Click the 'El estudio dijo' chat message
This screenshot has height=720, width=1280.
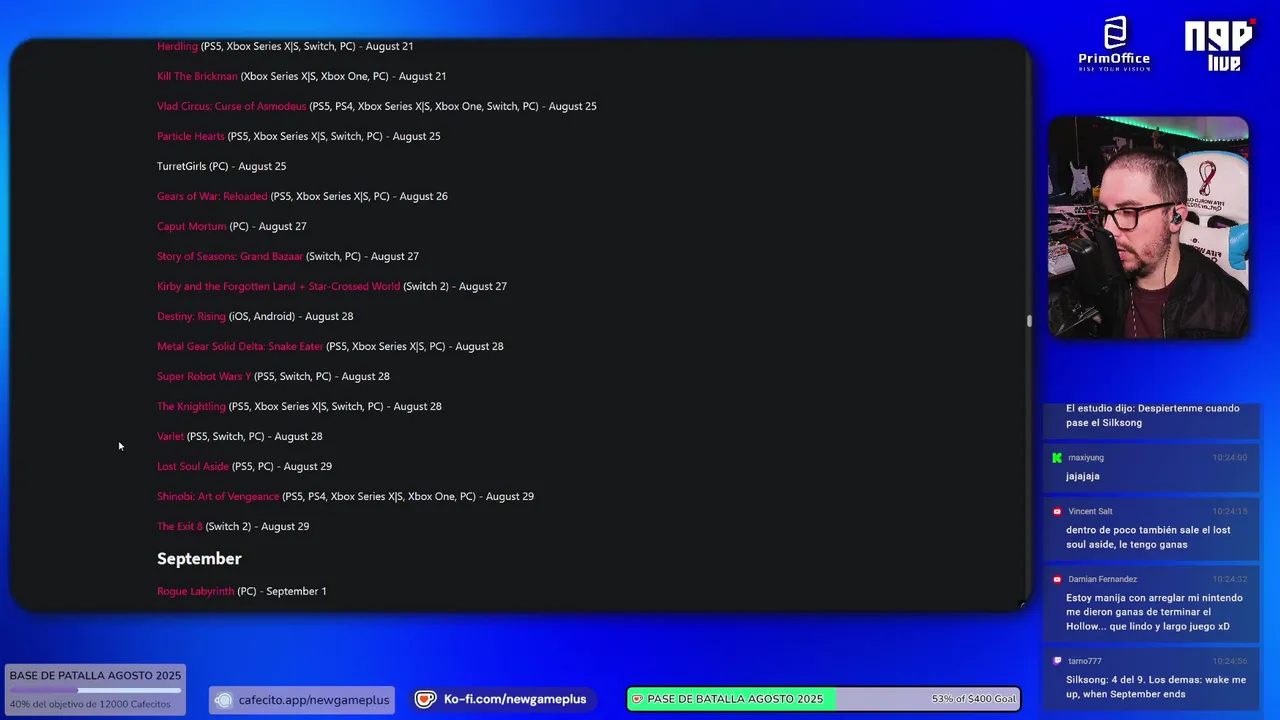[1153, 415]
